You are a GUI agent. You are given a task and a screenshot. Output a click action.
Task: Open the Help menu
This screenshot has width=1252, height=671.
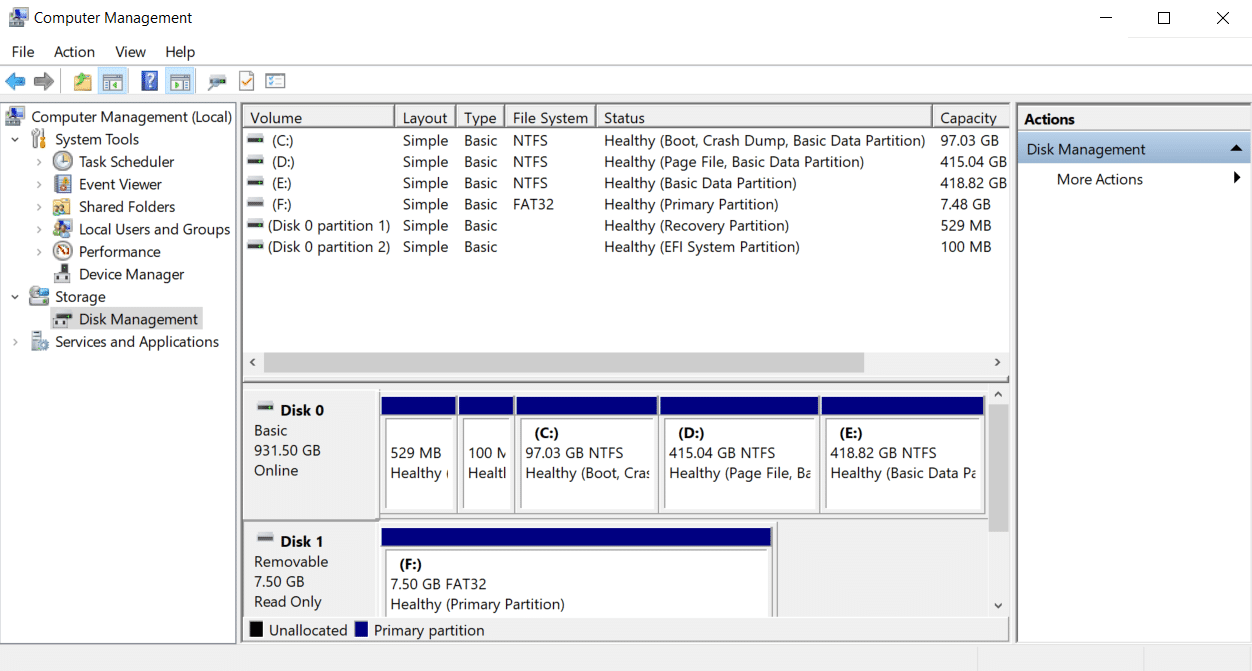coord(180,52)
